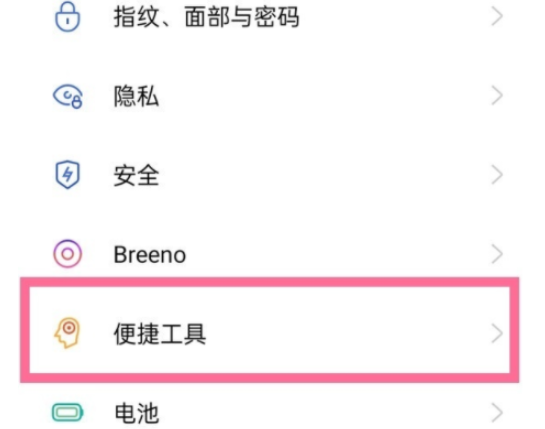Click the blank area of the Breeno row
The height and width of the screenshot is (429, 545).
tap(337, 254)
